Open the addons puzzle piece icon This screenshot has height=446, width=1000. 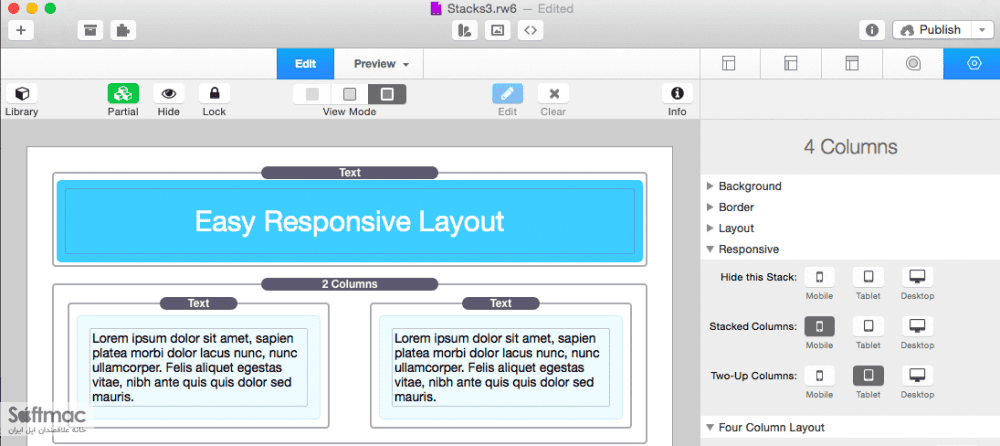pos(123,30)
